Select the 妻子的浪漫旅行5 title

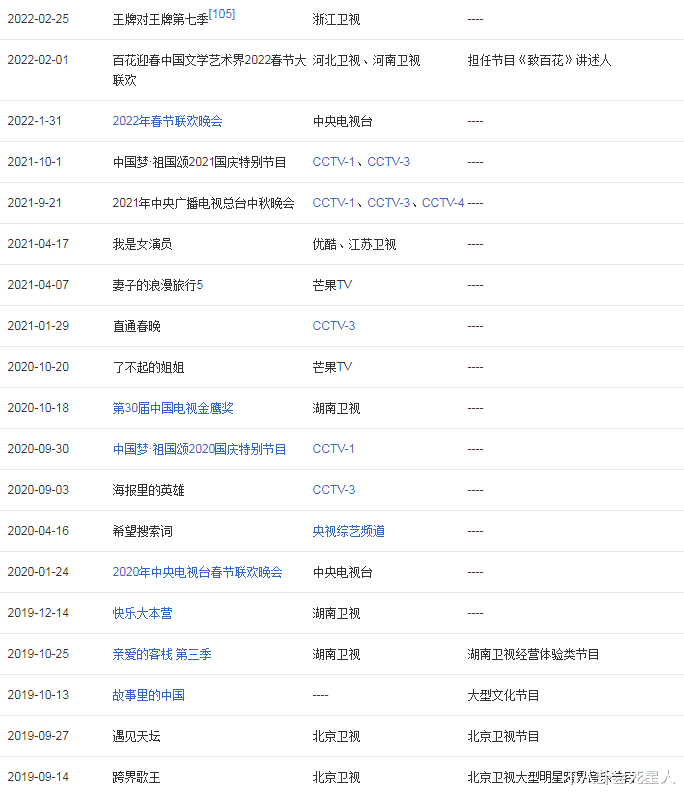click(157, 285)
